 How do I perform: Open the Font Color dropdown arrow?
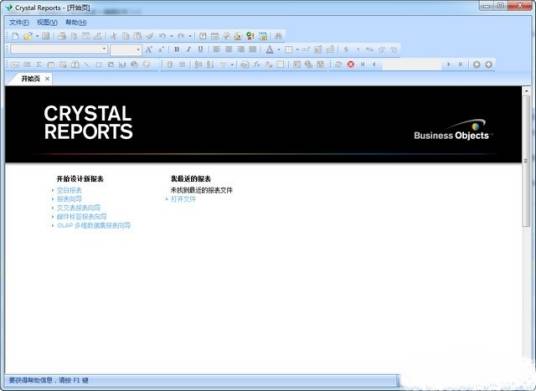[279, 50]
